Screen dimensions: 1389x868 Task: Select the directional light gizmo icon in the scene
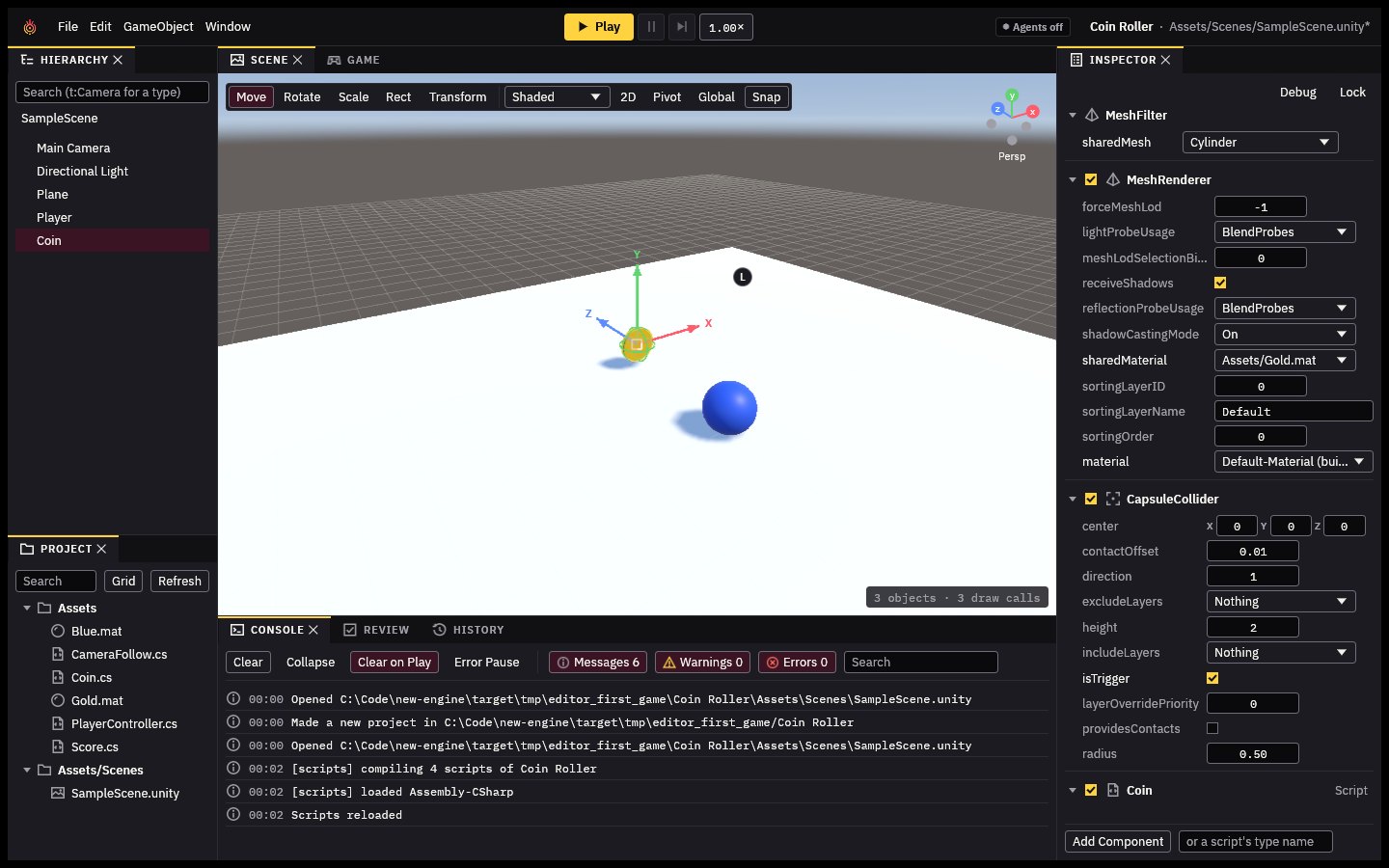point(743,277)
